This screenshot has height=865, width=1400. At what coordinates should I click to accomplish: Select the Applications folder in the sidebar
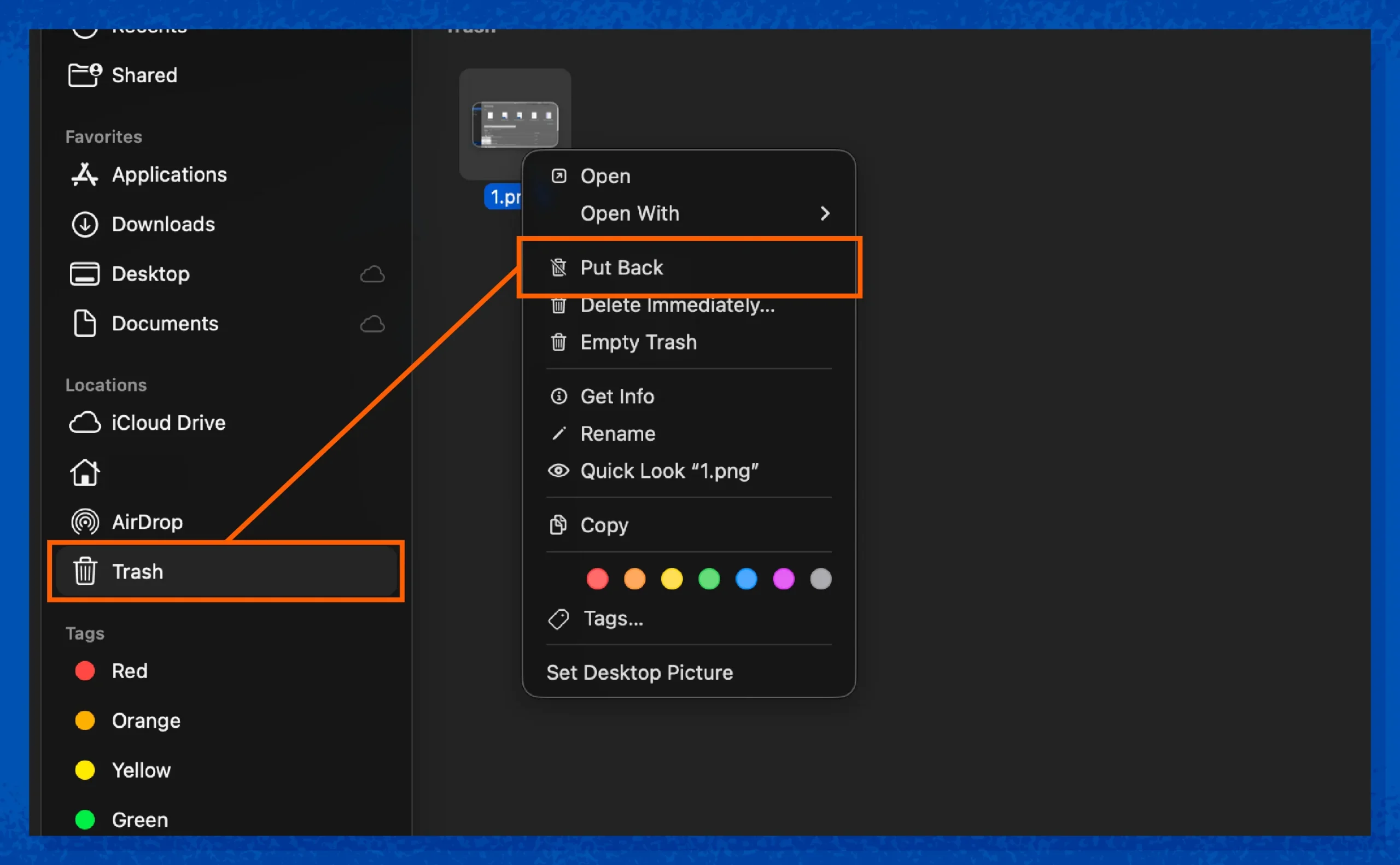tap(170, 174)
